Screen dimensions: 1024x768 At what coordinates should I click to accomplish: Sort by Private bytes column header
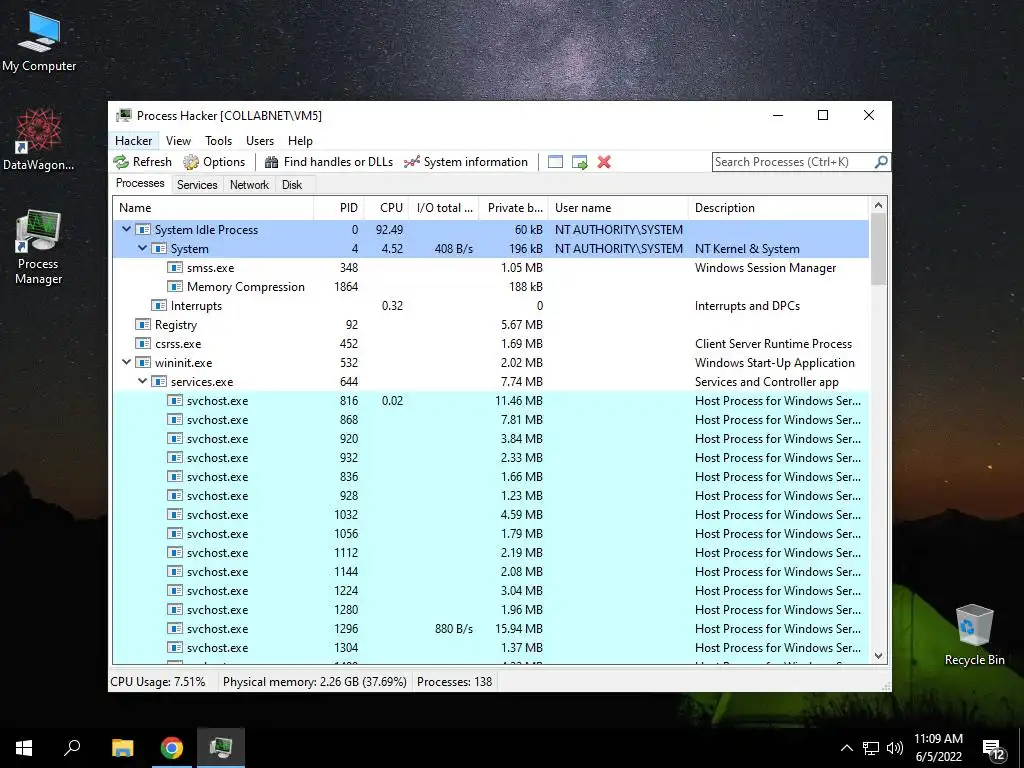click(x=514, y=208)
